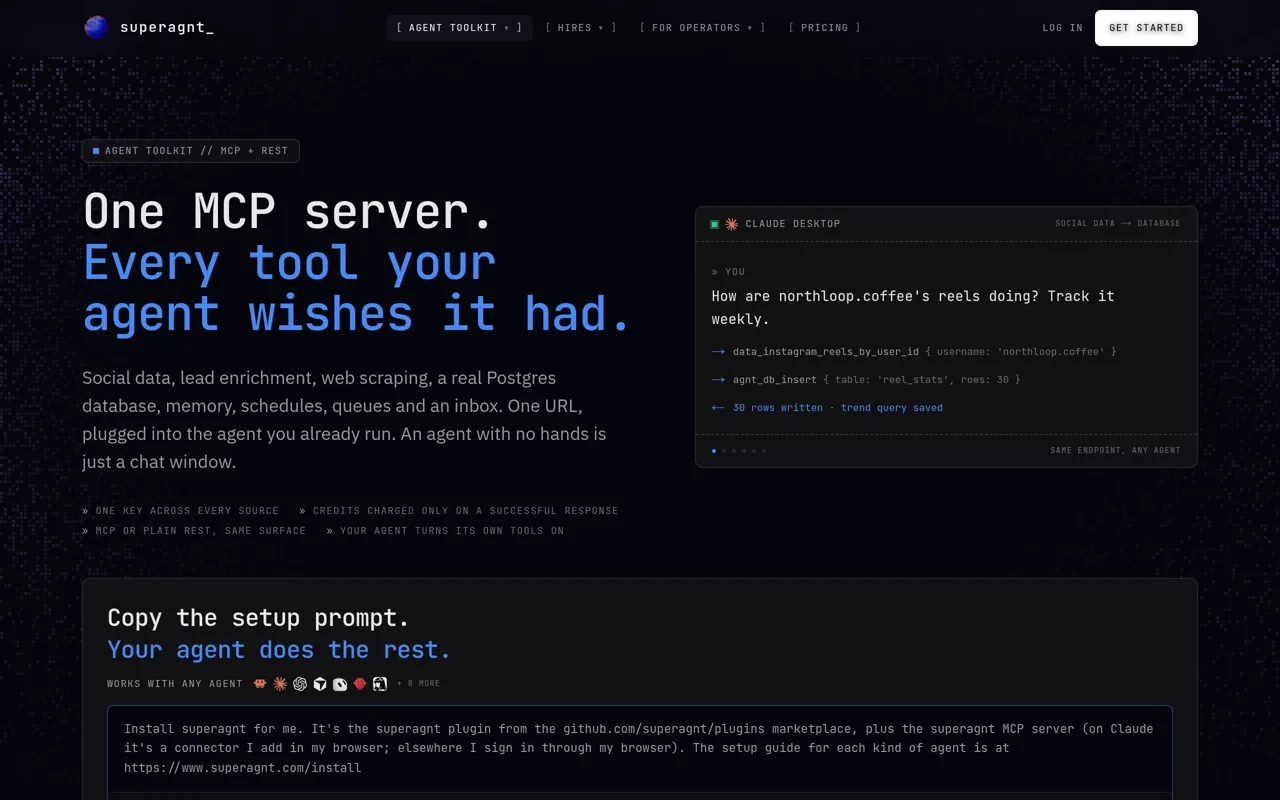Click the Claude starburst icon in the demo card header
The height and width of the screenshot is (800, 1280).
pyautogui.click(x=732, y=224)
